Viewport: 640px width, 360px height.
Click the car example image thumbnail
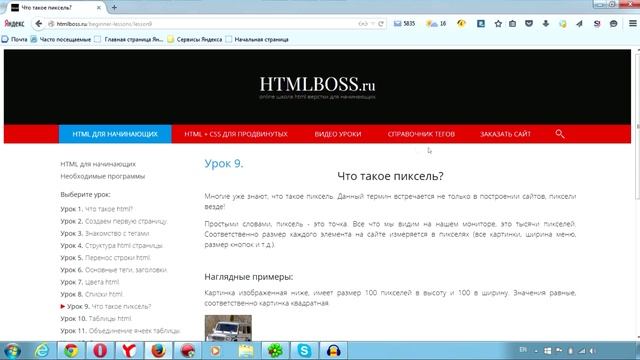(x=228, y=328)
